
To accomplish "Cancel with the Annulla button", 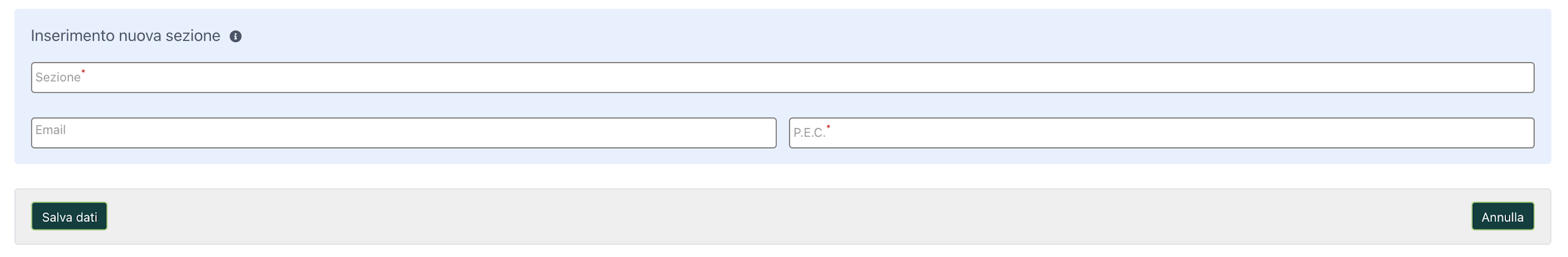I will (x=1503, y=216).
